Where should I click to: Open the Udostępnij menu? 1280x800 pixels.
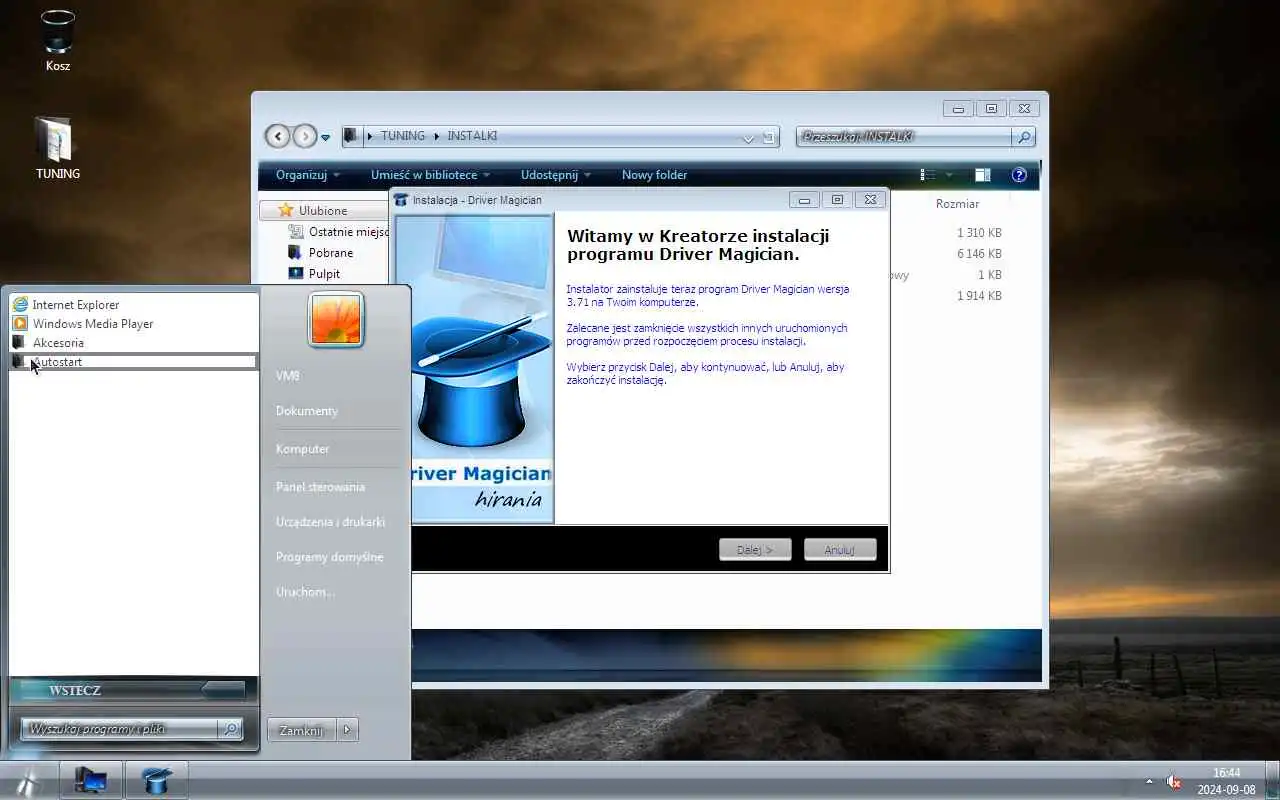pyautogui.click(x=556, y=175)
